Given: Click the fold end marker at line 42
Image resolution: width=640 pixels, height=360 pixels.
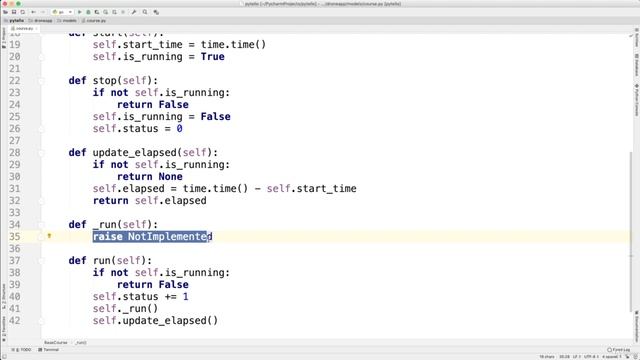Looking at the screenshot, I should [41, 320].
